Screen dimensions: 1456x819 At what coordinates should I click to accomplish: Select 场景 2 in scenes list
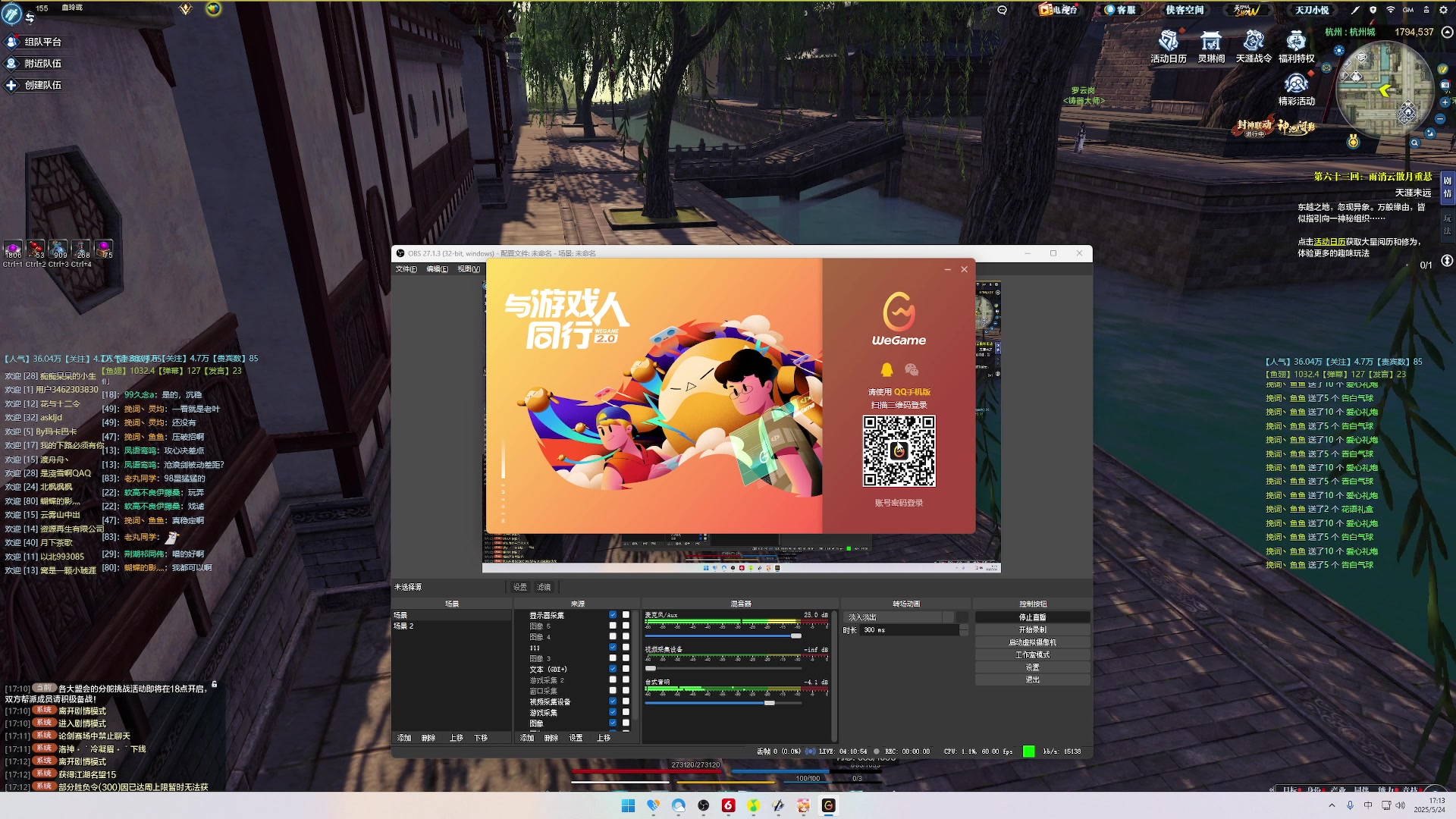(x=451, y=626)
